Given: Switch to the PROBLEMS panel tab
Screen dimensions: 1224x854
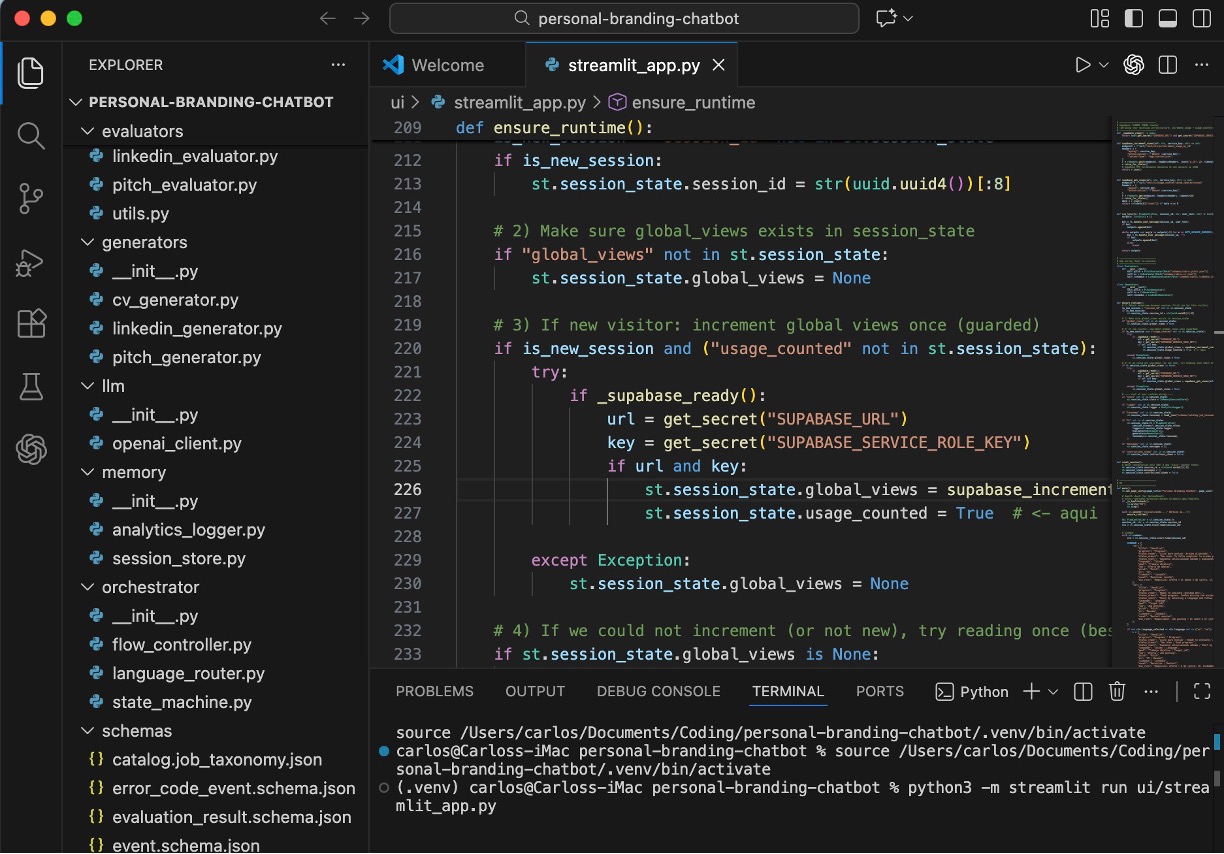Looking at the screenshot, I should (x=434, y=692).
